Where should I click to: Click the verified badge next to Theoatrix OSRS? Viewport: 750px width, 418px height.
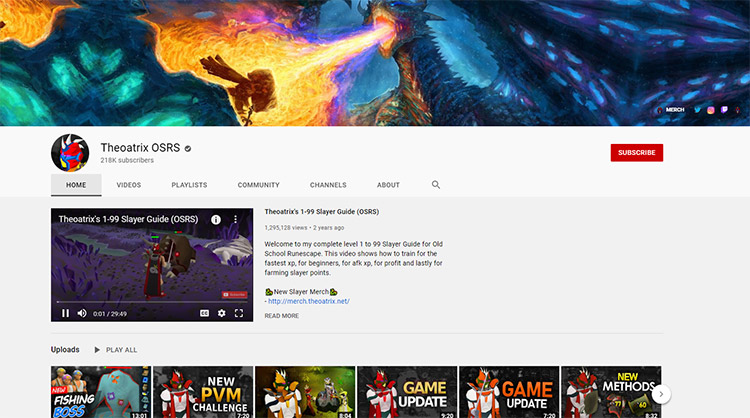(188, 149)
